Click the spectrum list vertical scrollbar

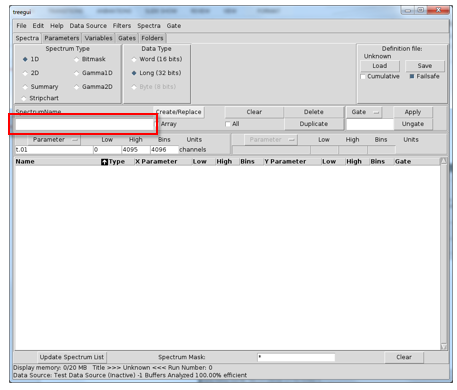pos(443,254)
